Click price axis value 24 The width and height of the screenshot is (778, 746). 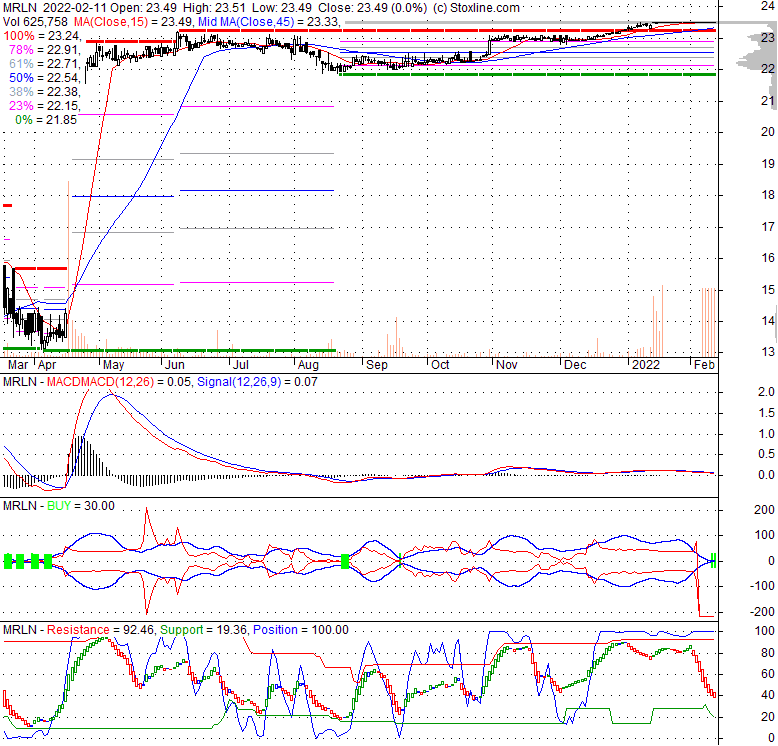(x=768, y=5)
